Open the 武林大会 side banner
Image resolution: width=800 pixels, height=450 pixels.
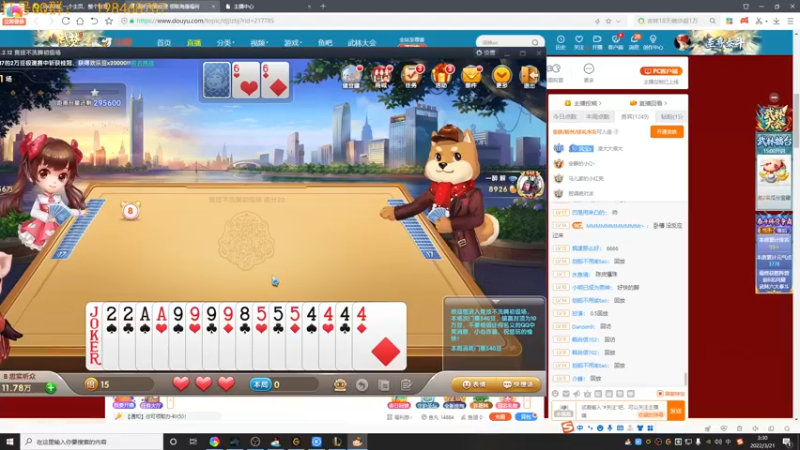coord(774,119)
